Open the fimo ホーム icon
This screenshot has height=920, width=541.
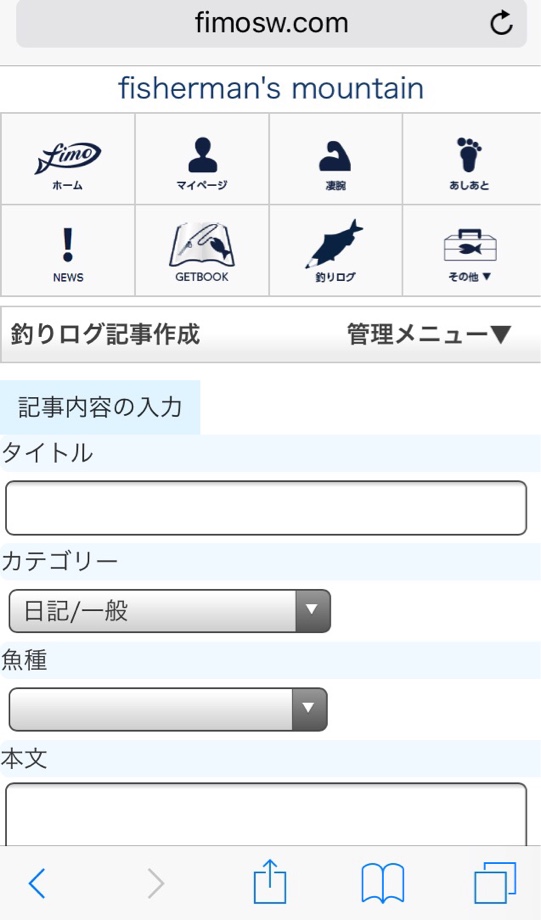[67, 160]
